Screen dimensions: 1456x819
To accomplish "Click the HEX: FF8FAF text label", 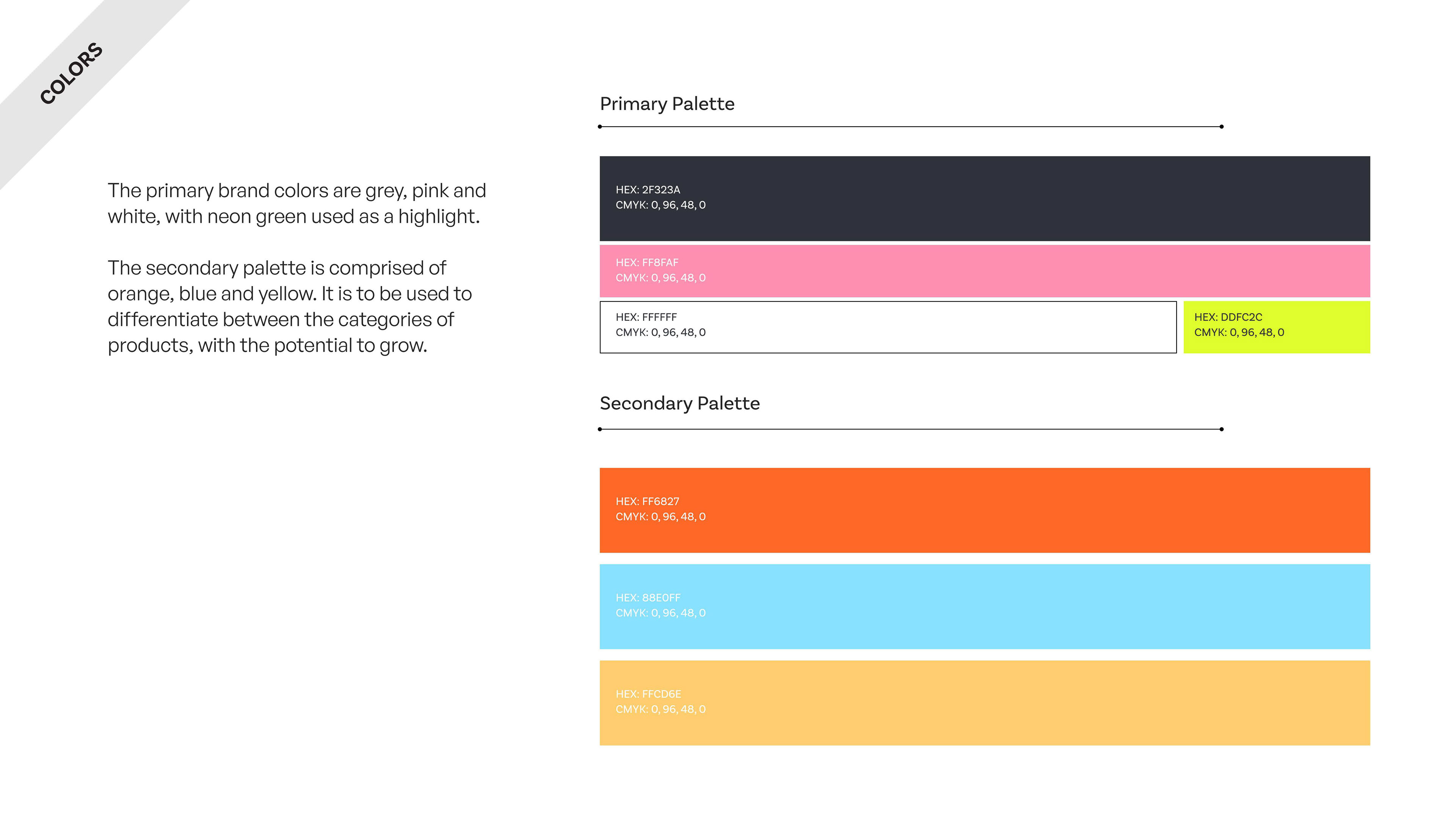I will pyautogui.click(x=646, y=262).
